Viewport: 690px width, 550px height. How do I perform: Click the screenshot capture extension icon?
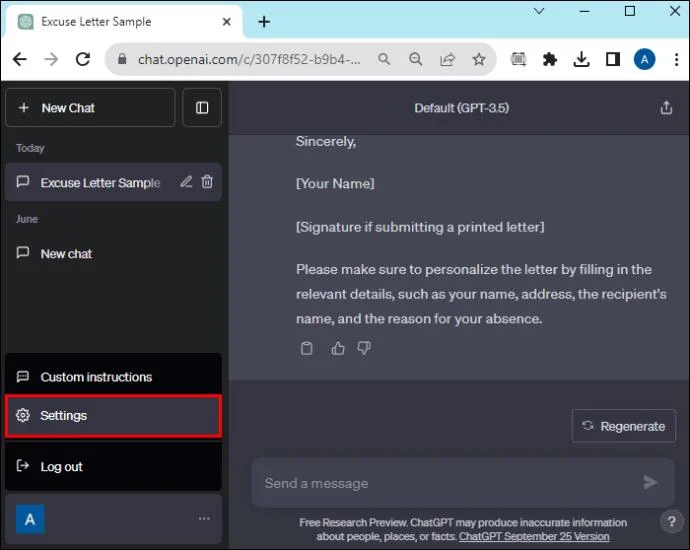pyautogui.click(x=518, y=59)
